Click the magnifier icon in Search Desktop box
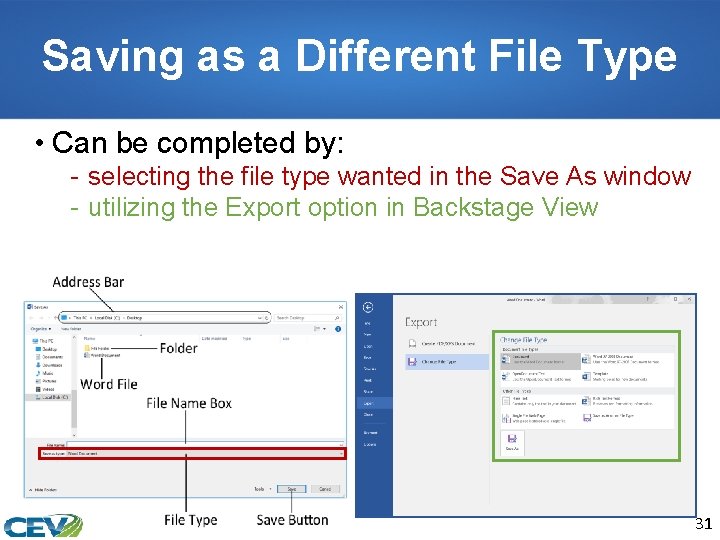This screenshot has height=540, width=720. (338, 318)
